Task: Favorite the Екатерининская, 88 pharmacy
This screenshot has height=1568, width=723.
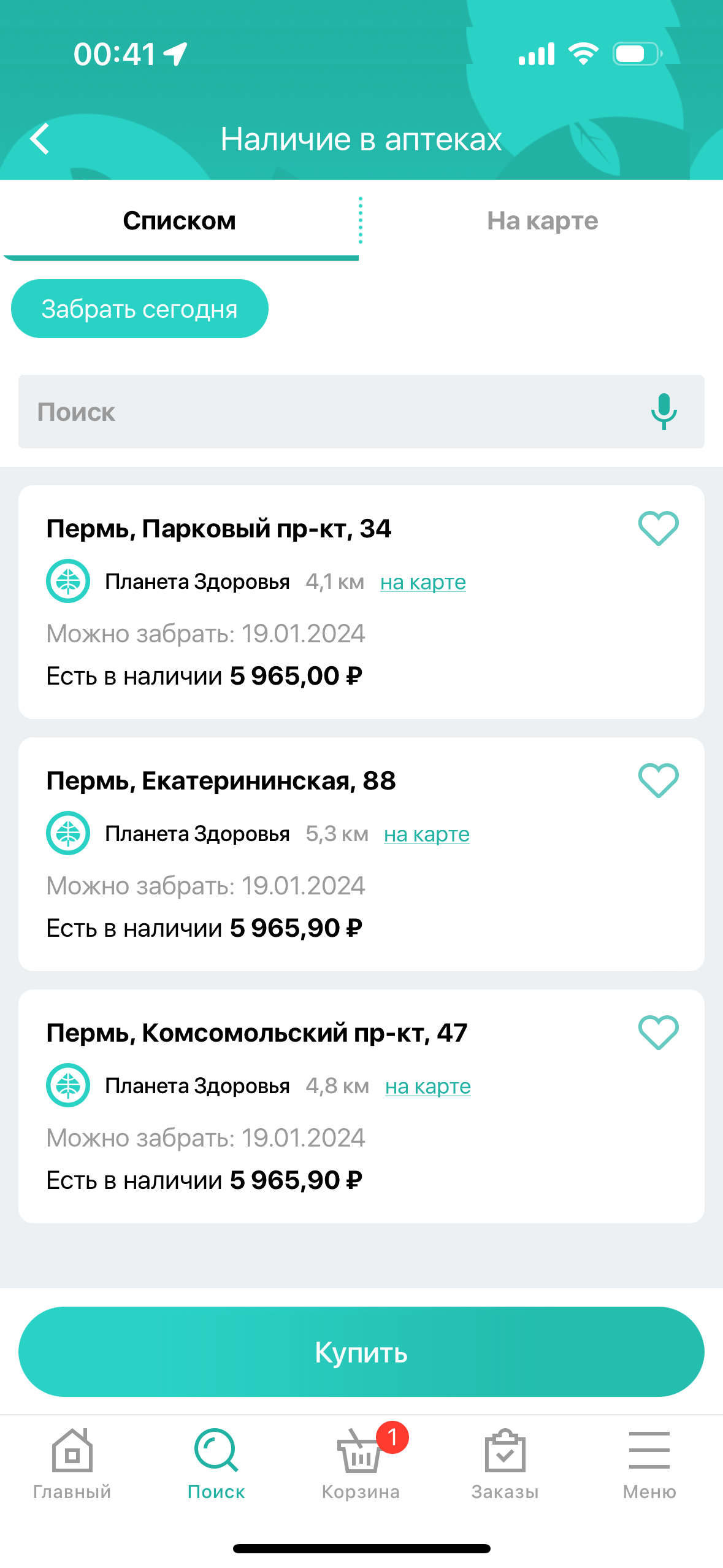Action: (x=658, y=780)
